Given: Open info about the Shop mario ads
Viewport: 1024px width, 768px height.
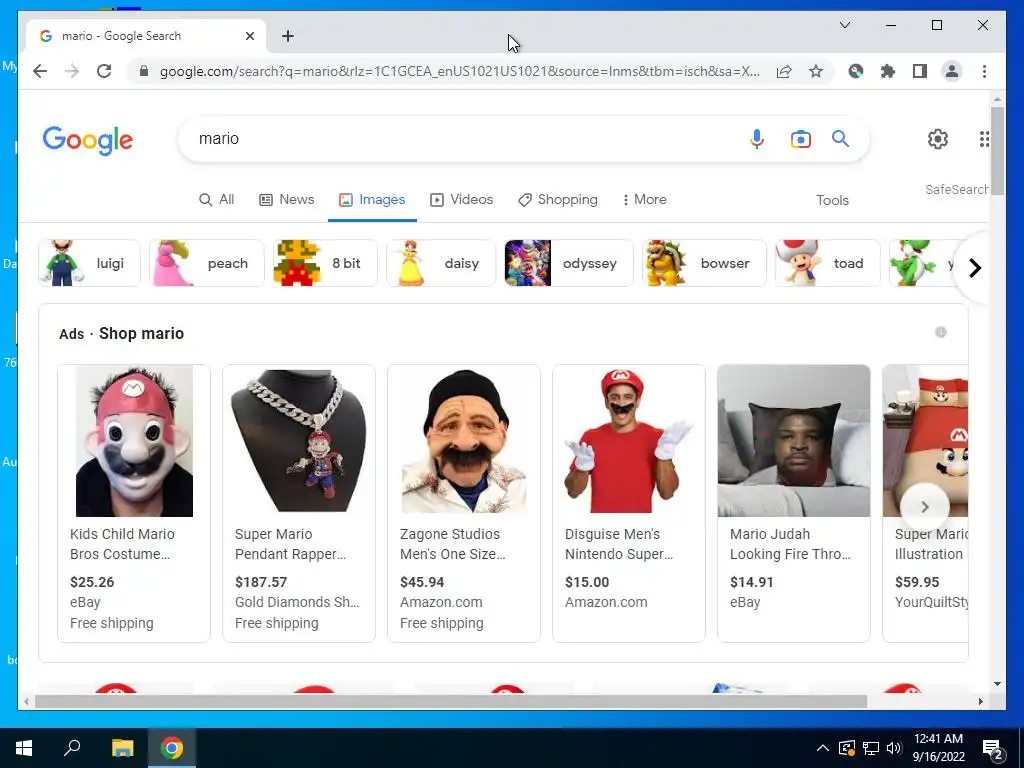Looking at the screenshot, I should click(x=941, y=332).
